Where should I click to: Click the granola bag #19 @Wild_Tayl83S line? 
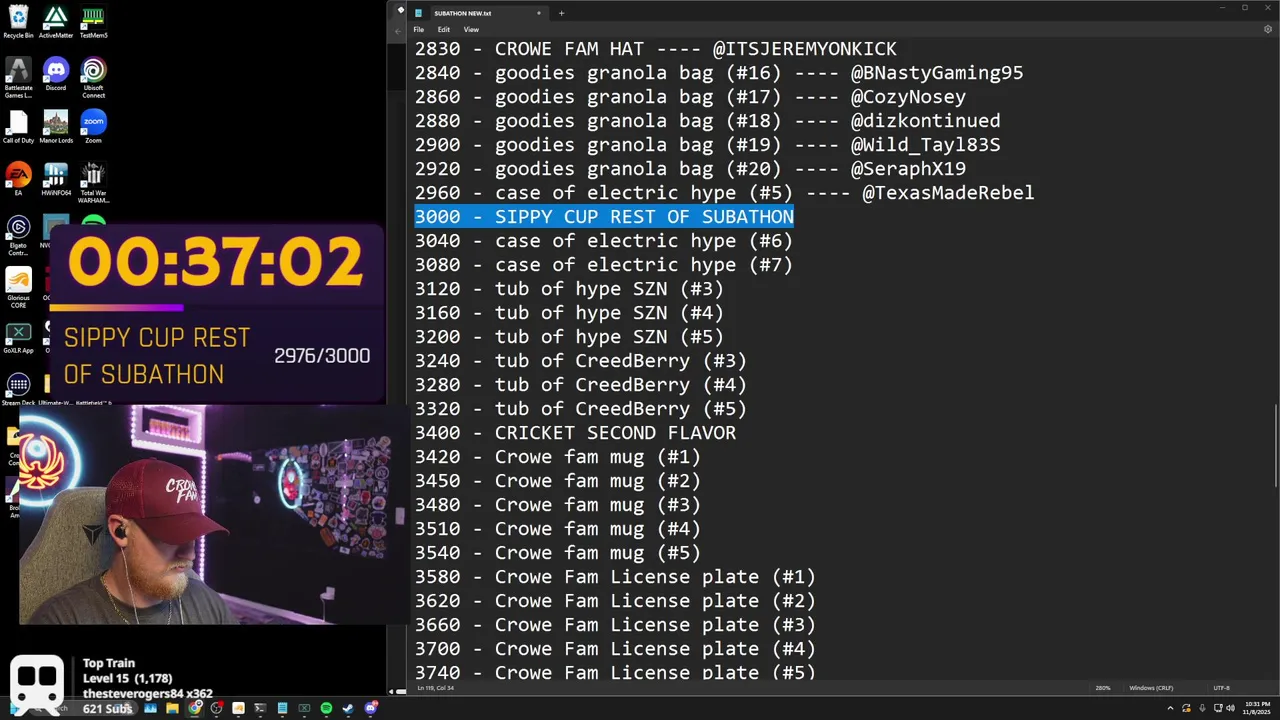[x=707, y=145]
